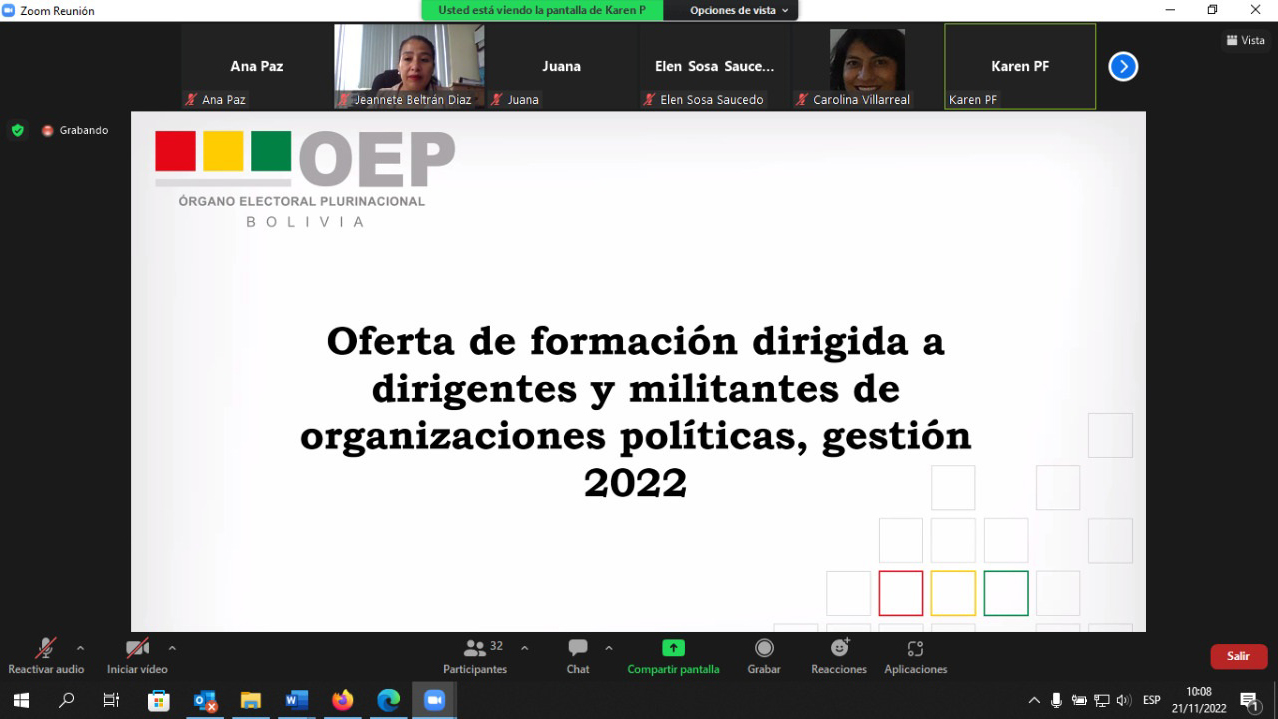
Task: Leave the meeting with Salir
Action: [1238, 656]
